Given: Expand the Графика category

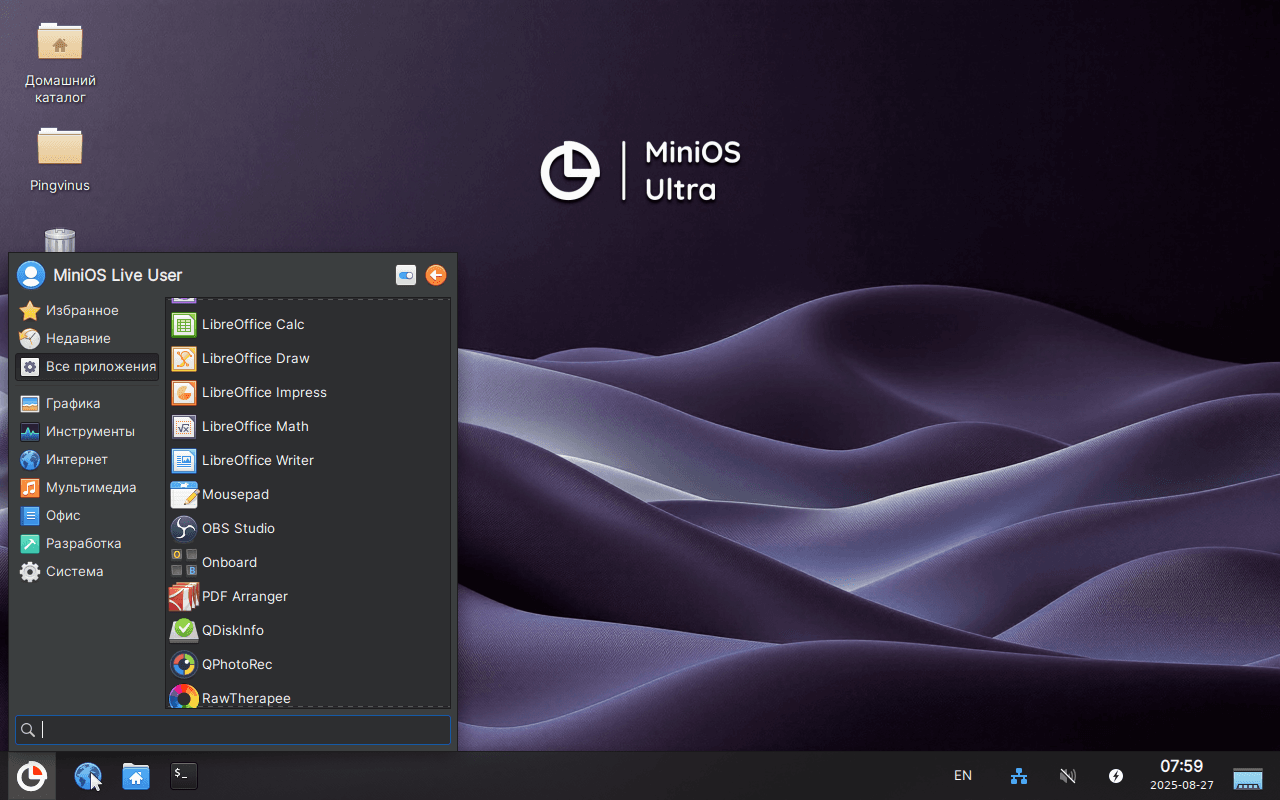Looking at the screenshot, I should point(72,404).
